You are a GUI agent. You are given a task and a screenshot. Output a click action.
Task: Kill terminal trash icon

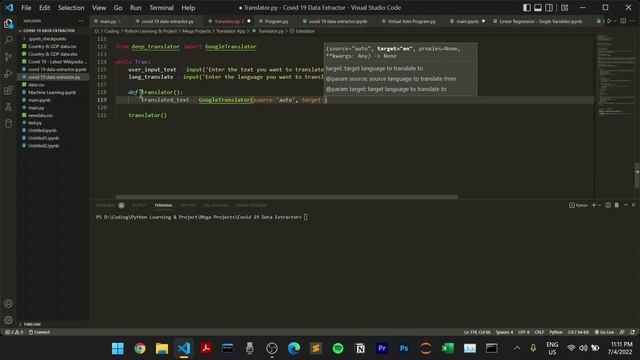pyautogui.click(x=616, y=205)
